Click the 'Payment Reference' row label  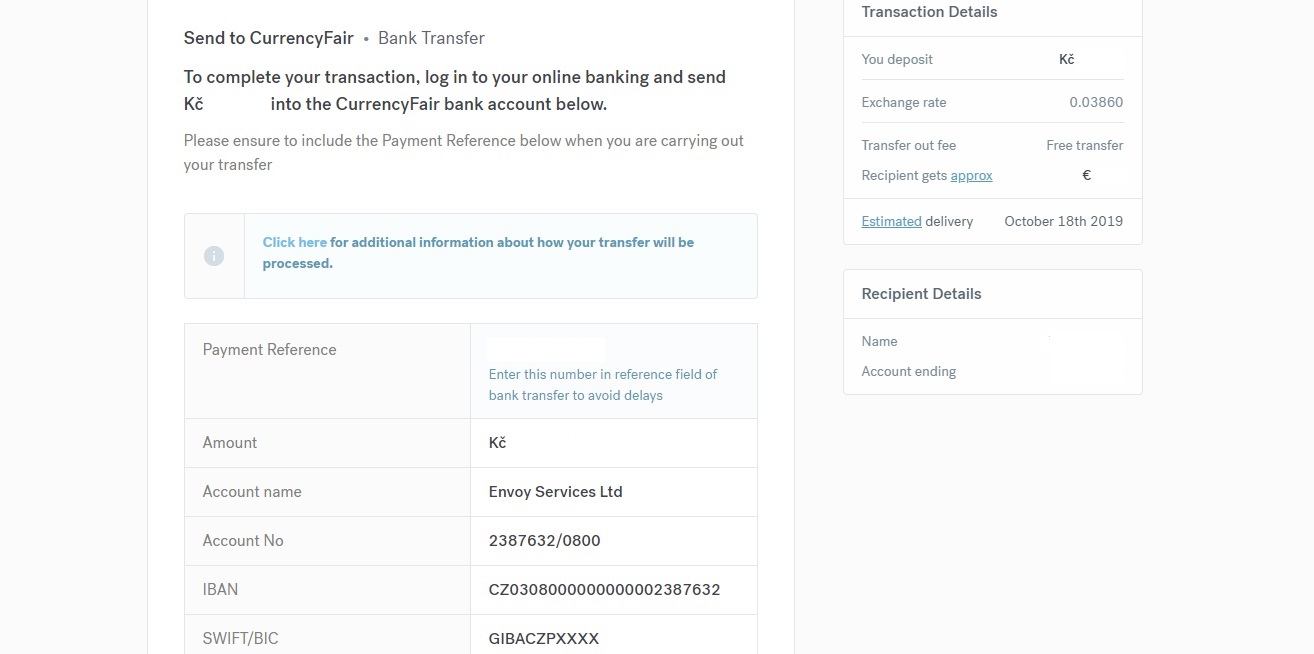[269, 349]
